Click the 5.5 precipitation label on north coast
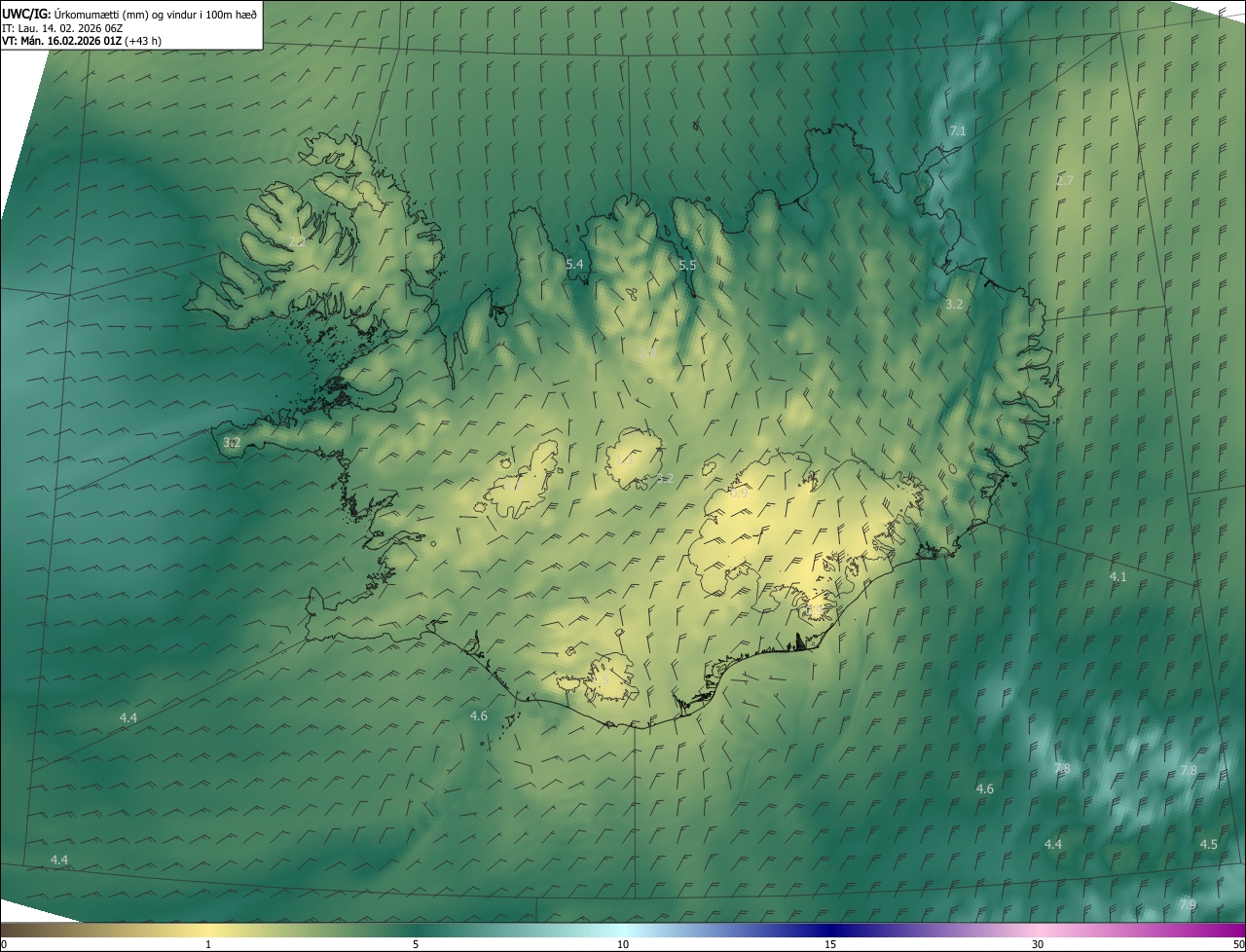Image resolution: width=1246 pixels, height=952 pixels. 687,265
